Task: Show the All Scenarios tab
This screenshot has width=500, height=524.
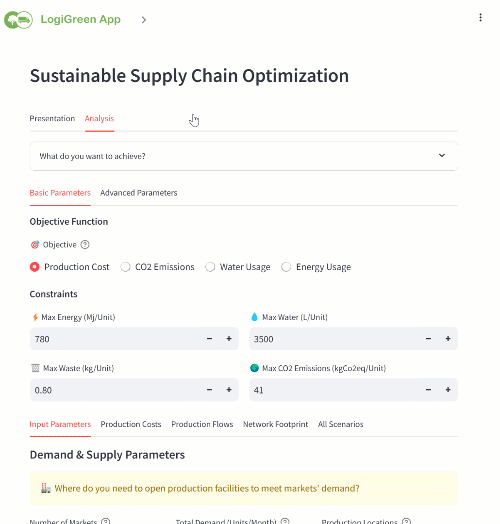Action: (x=341, y=424)
